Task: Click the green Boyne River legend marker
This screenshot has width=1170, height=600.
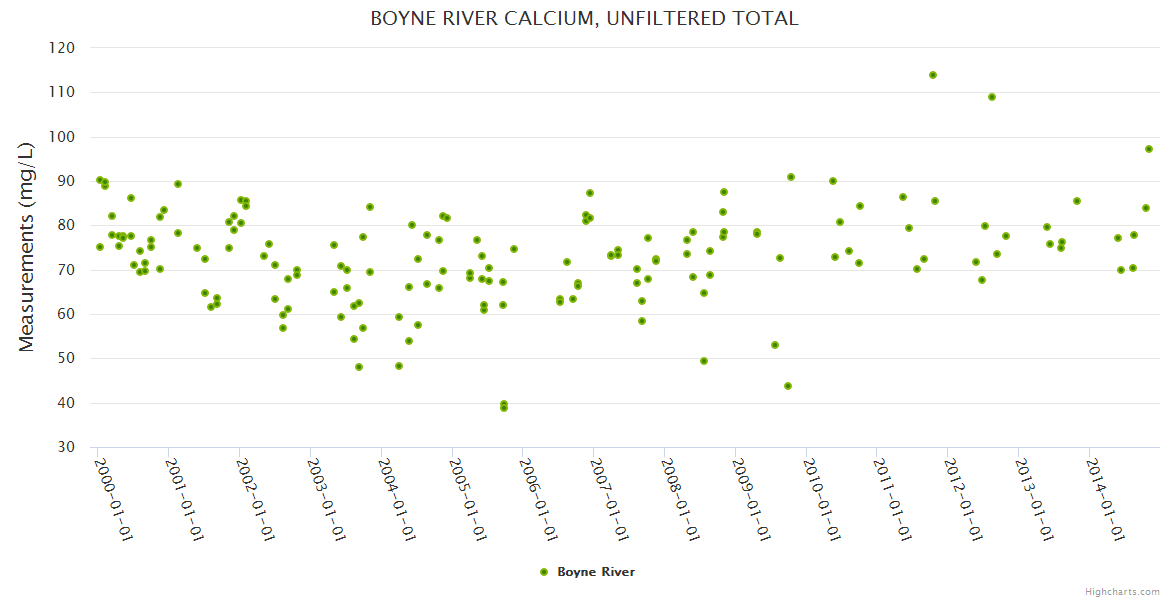Action: [x=544, y=572]
